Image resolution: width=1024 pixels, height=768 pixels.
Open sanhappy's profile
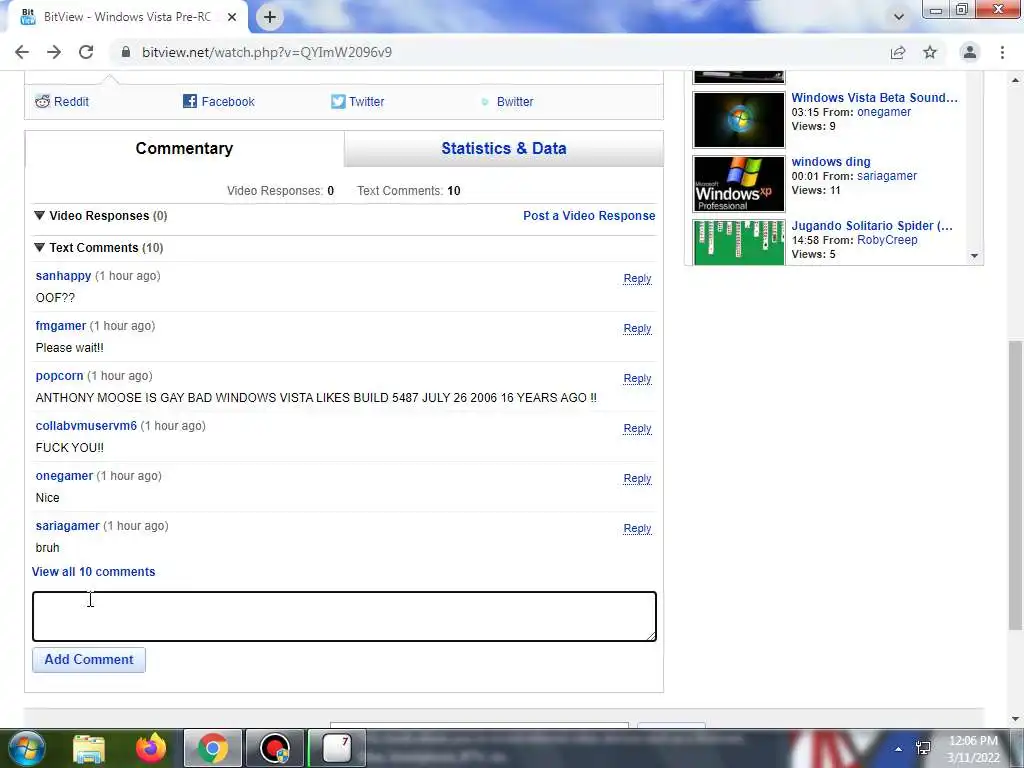(x=63, y=276)
